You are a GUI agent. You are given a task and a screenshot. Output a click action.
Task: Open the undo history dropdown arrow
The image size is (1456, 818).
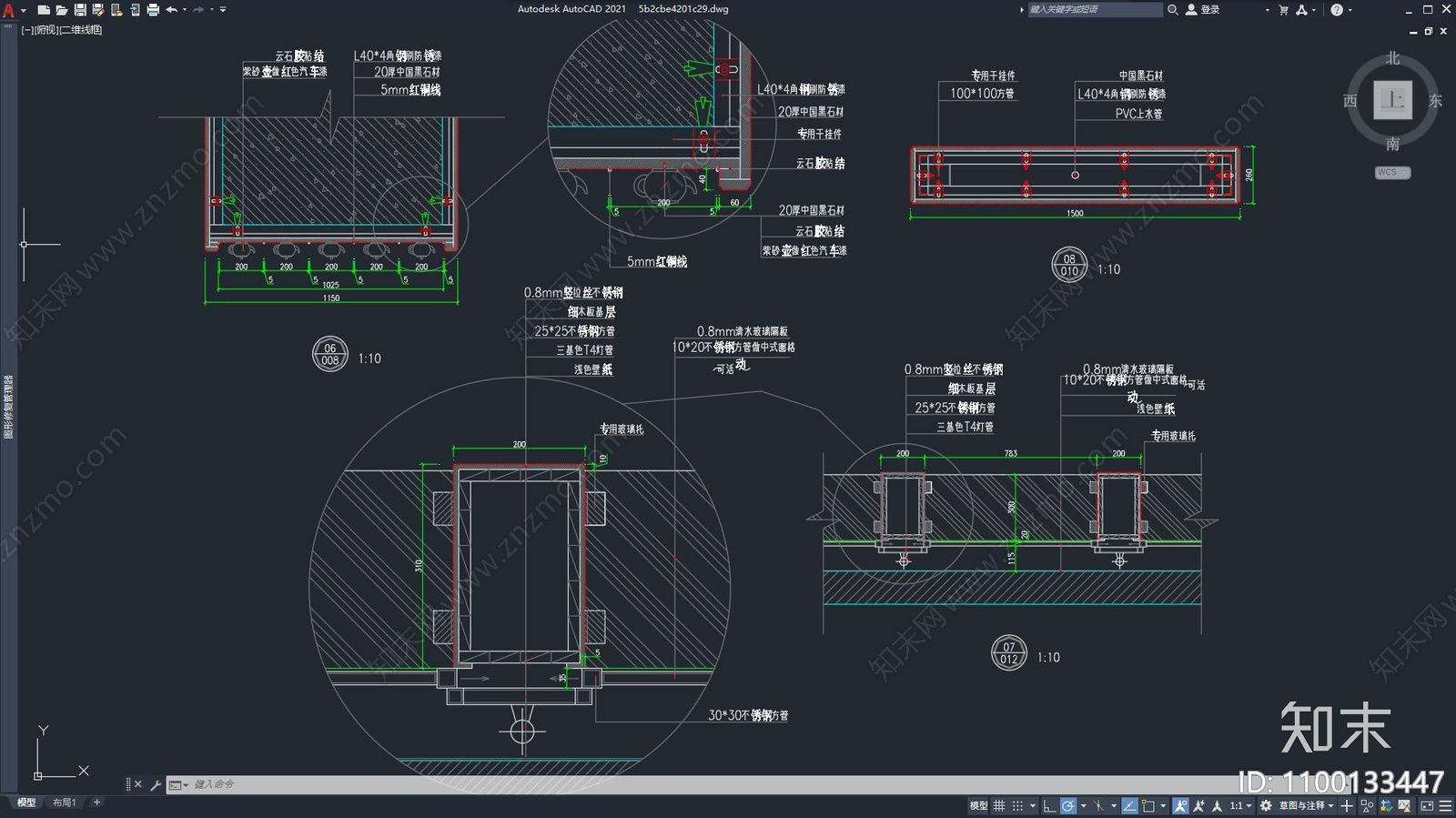click(x=184, y=10)
